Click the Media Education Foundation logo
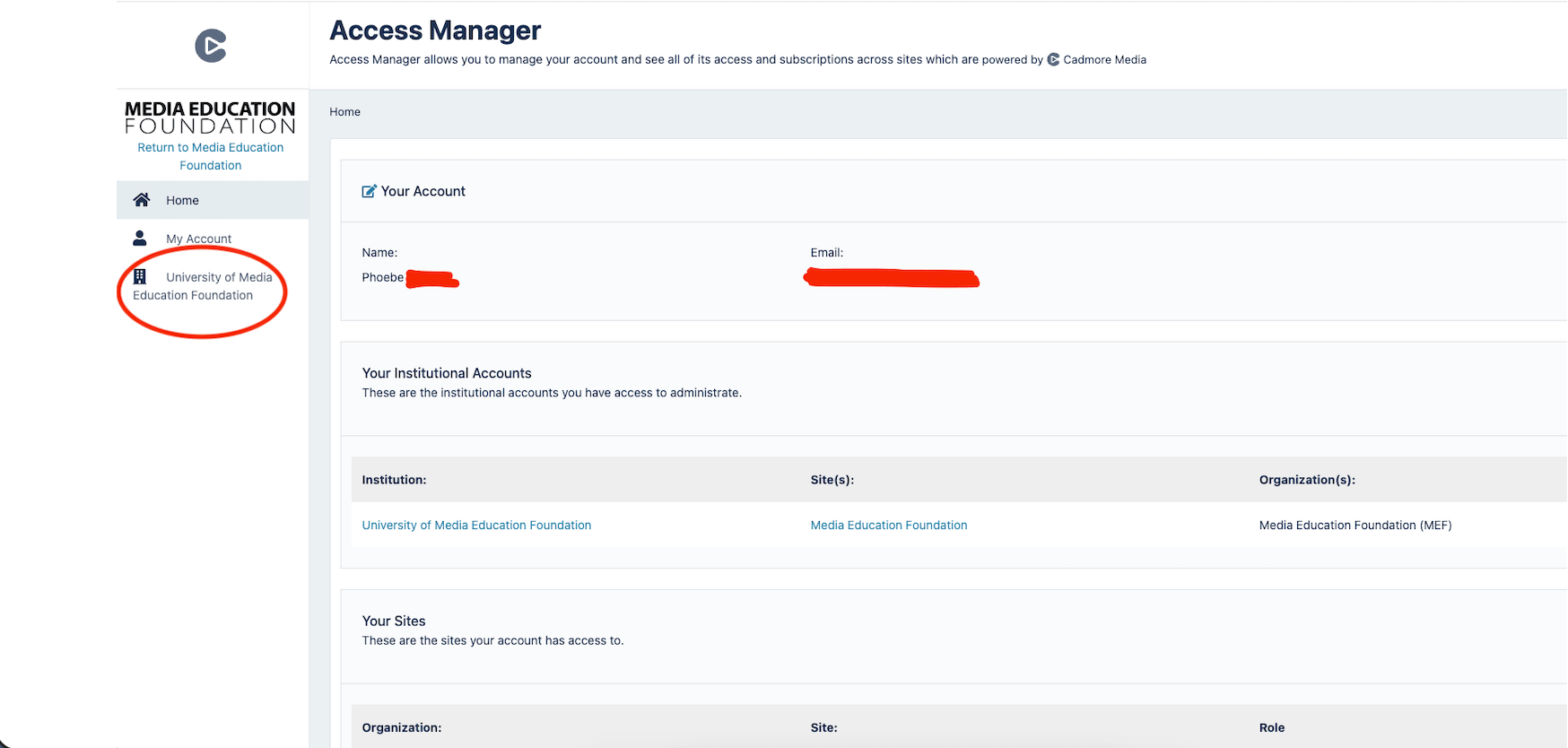The width and height of the screenshot is (1568, 748). coord(210,117)
